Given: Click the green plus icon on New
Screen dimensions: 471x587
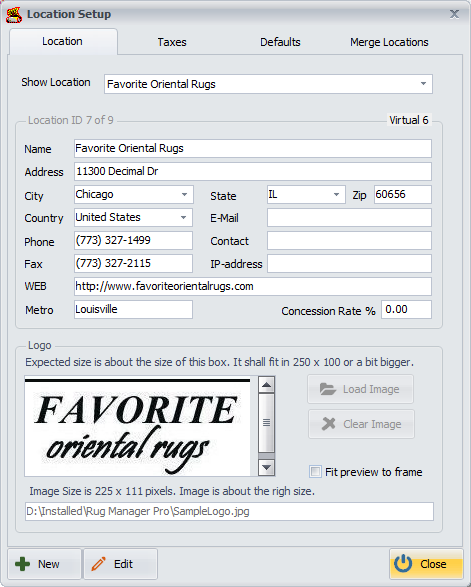Looking at the screenshot, I should [22, 564].
